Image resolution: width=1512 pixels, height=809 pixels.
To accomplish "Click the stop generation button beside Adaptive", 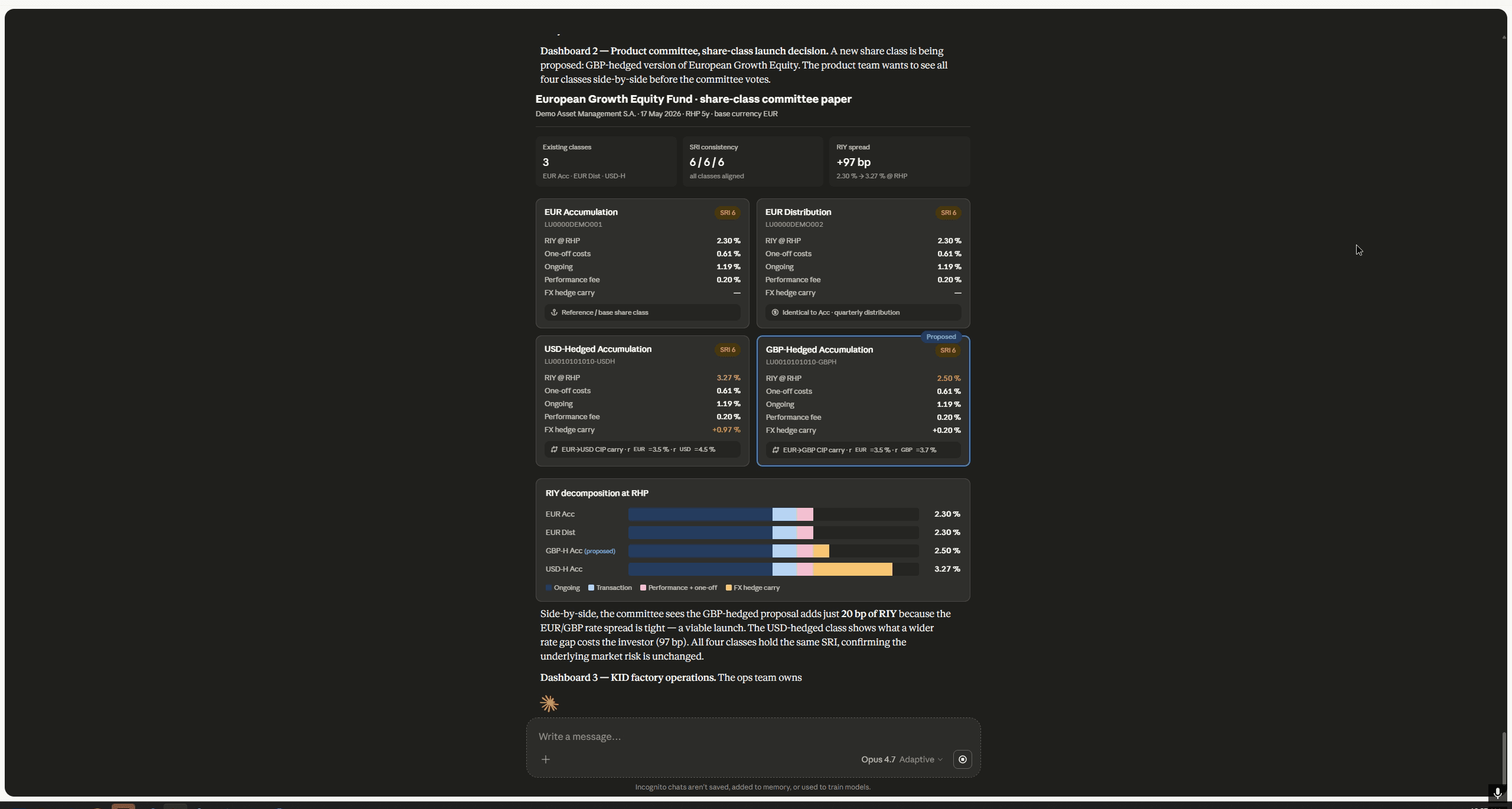I will (962, 759).
